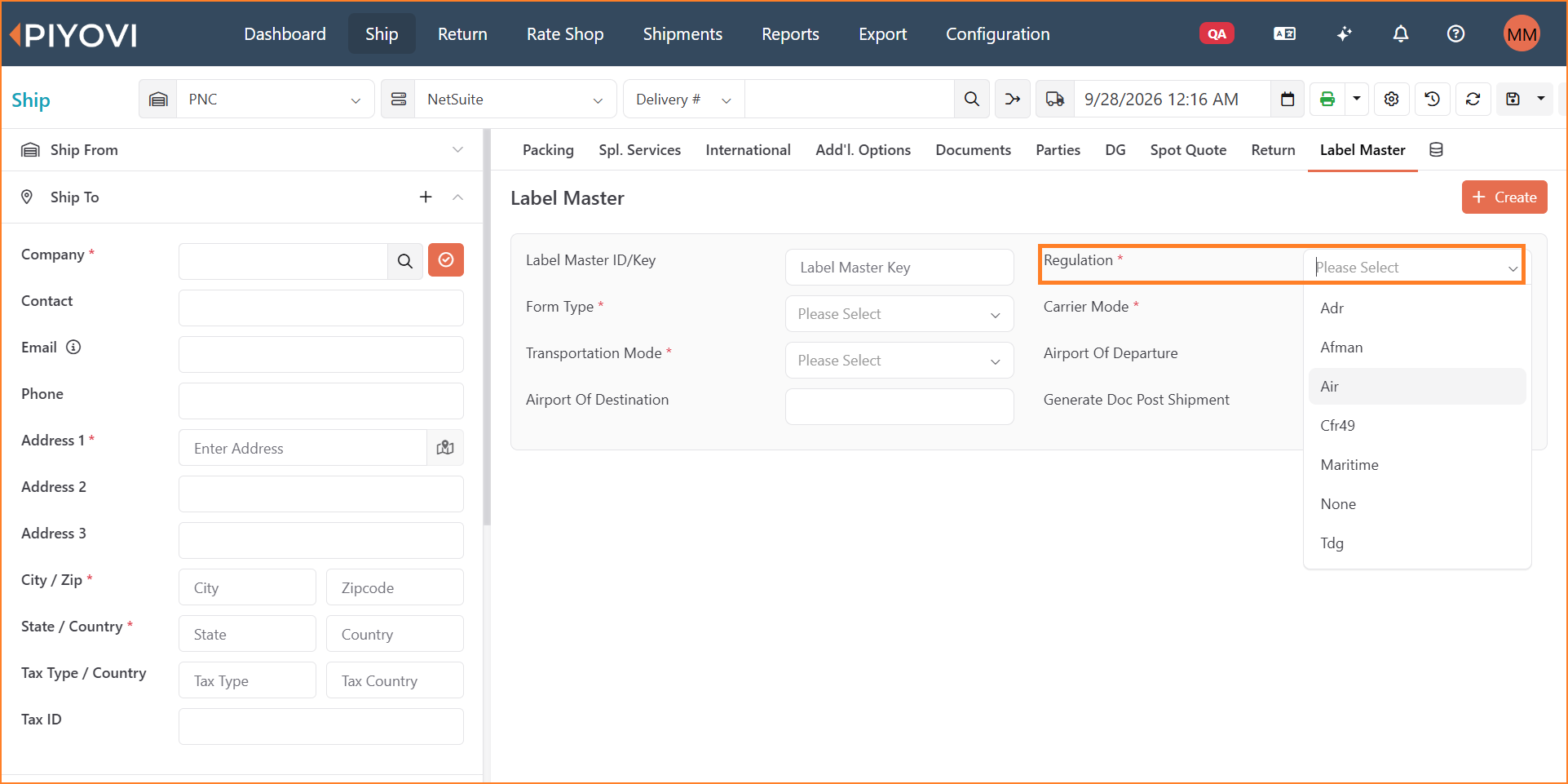Open the notifications bell
Viewport: 1568px width, 784px height.
(1401, 34)
